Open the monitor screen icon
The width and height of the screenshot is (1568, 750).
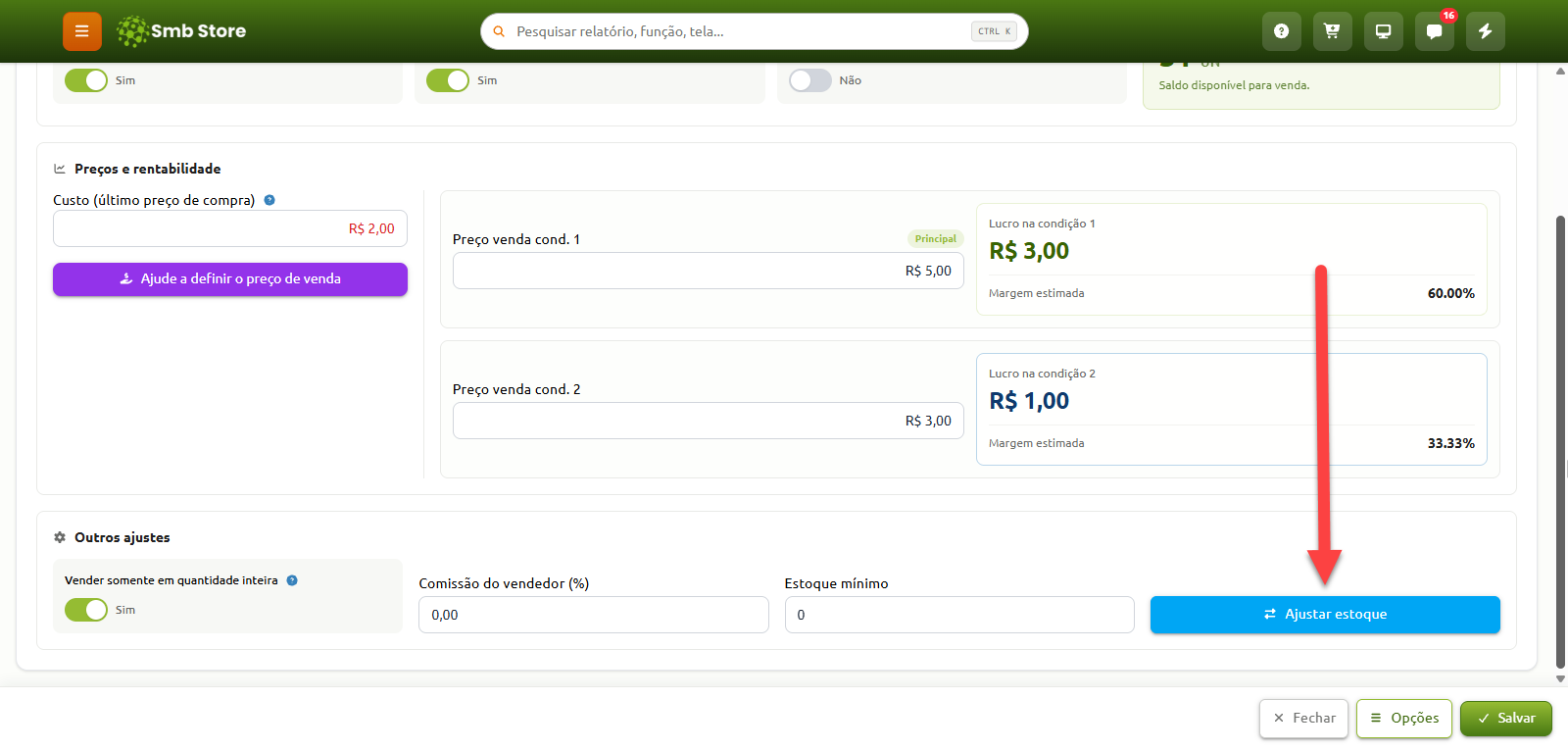pos(1383,31)
